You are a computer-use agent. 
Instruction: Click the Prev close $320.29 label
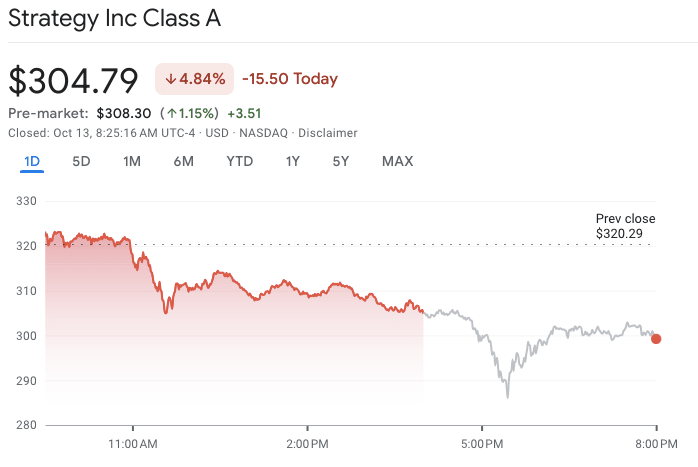[625, 226]
